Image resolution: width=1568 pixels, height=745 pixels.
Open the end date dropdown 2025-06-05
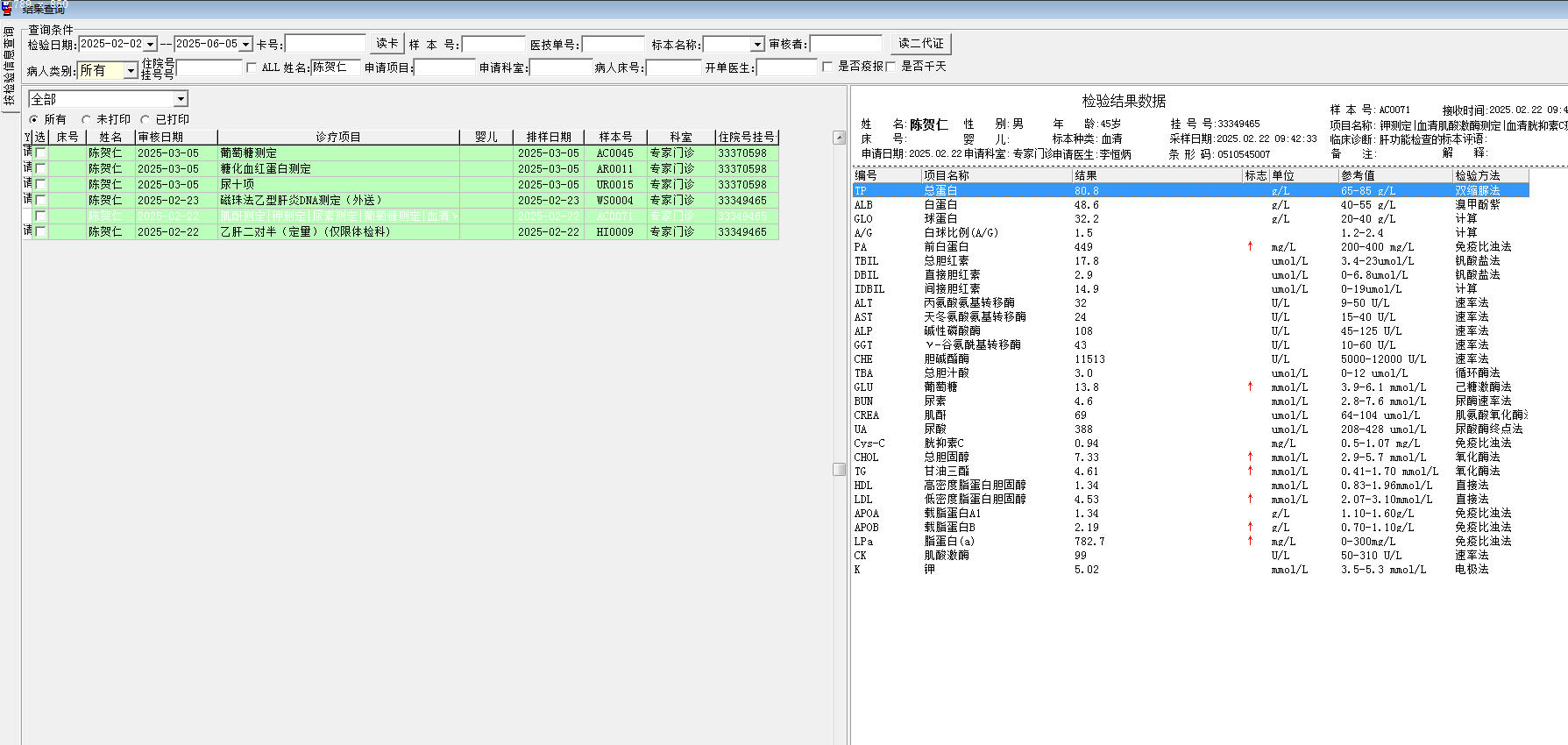[246, 45]
